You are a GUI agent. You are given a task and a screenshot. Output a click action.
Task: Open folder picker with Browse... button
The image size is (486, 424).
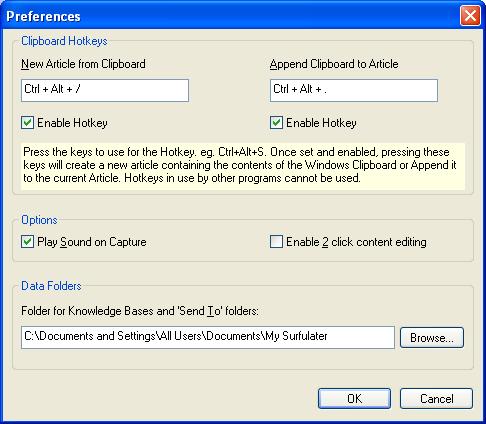(x=432, y=338)
